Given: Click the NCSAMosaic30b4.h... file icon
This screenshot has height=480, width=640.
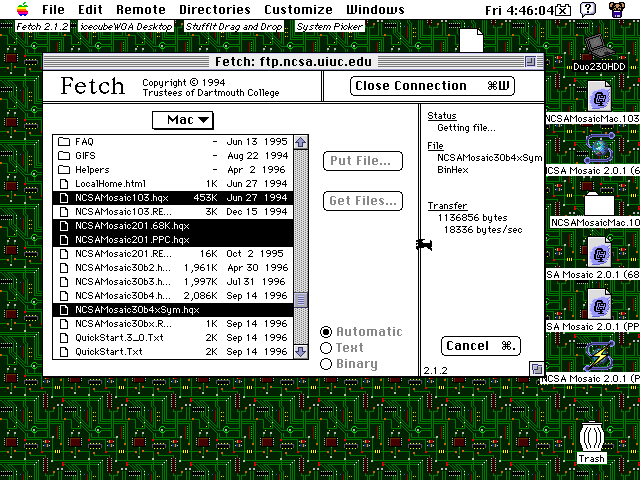Looking at the screenshot, I should [x=64, y=296].
